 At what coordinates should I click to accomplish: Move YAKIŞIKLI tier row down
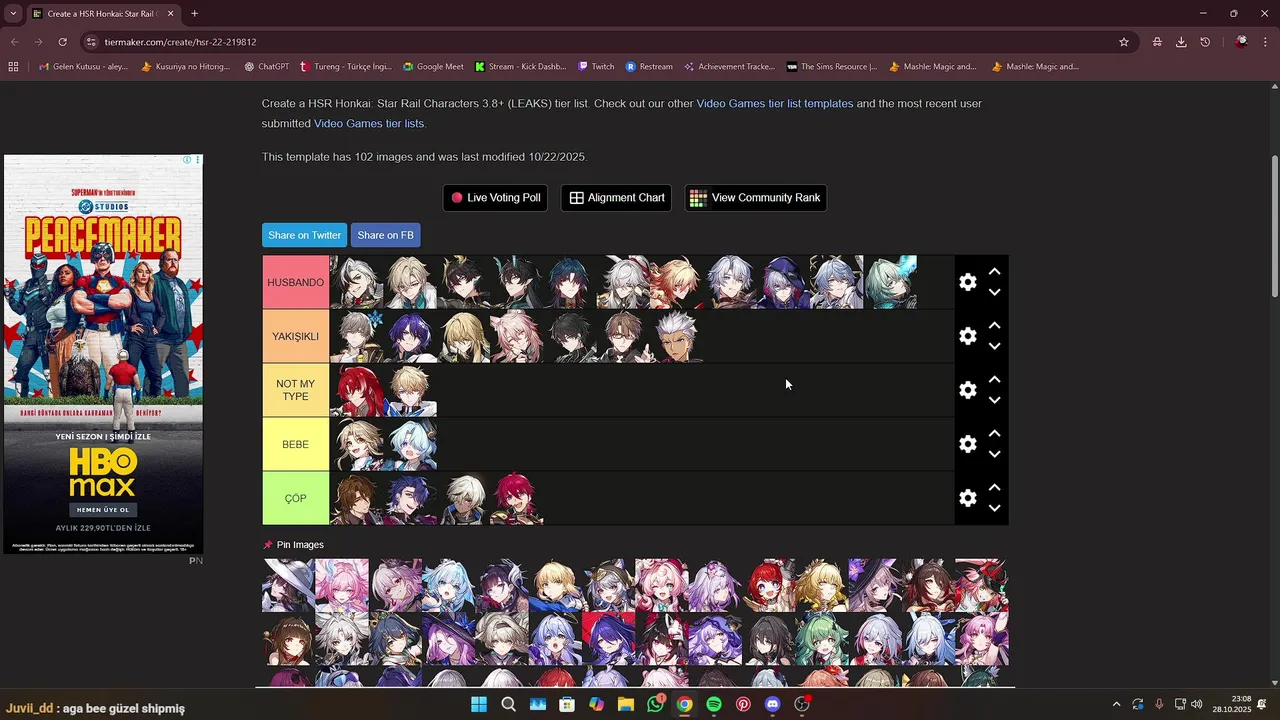point(994,347)
